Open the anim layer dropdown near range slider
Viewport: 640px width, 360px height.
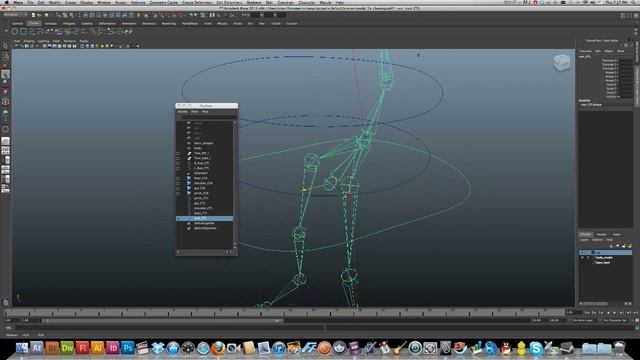[x=583, y=321]
